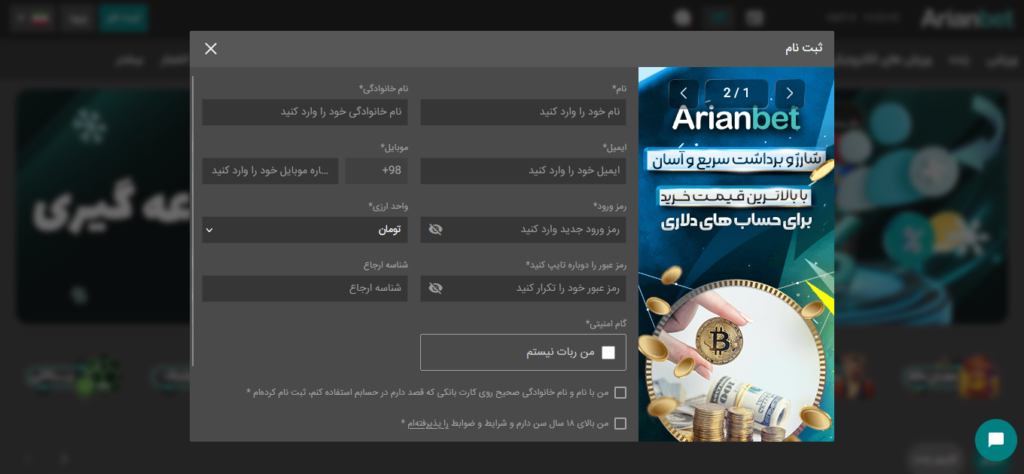The width and height of the screenshot is (1024, 474).
Task: Tick the bank card name confirmation checkbox
Action: (x=620, y=392)
